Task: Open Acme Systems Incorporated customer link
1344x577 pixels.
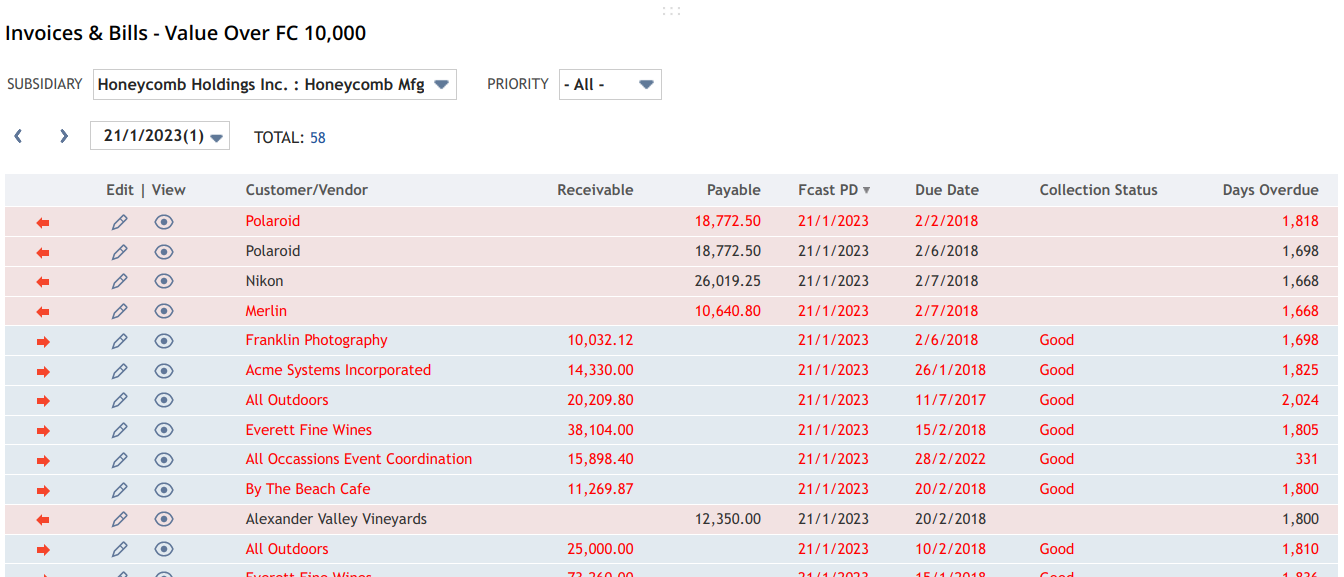Action: [x=338, y=370]
